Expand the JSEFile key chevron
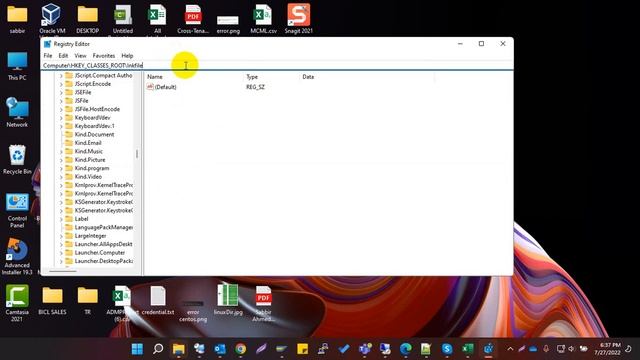The image size is (640, 360). 61,93
